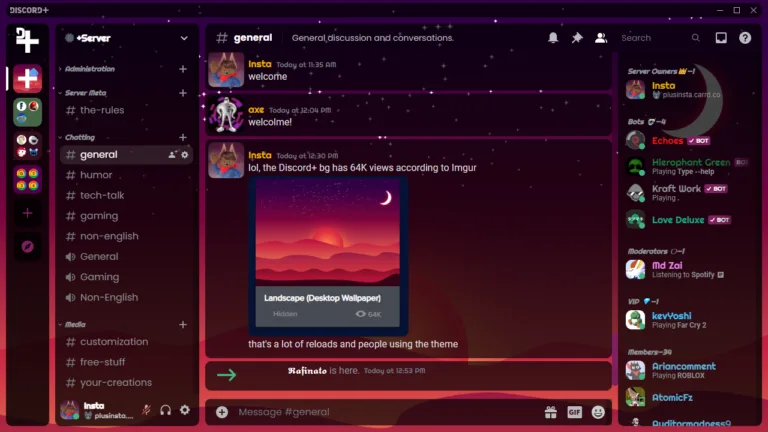Open the Nitro gift icon
Image resolution: width=768 pixels, height=432 pixels.
[551, 412]
